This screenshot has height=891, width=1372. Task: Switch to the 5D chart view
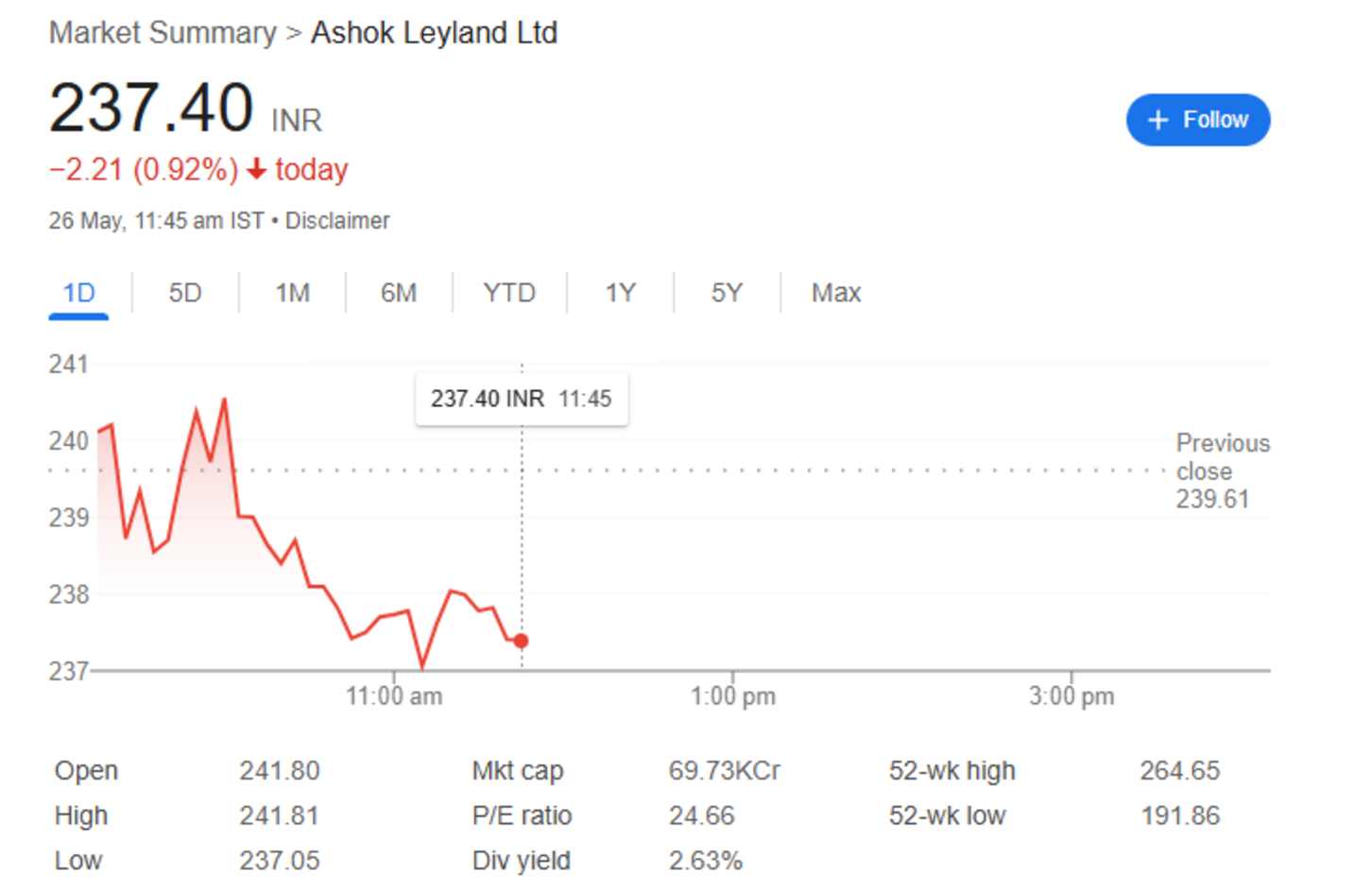pos(185,293)
